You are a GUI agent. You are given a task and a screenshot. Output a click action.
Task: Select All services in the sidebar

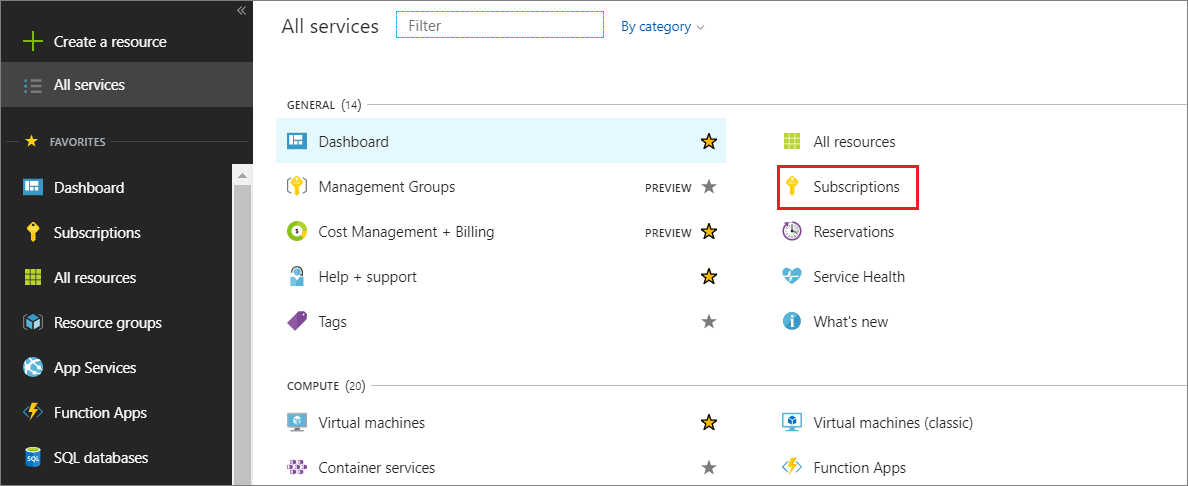[89, 85]
